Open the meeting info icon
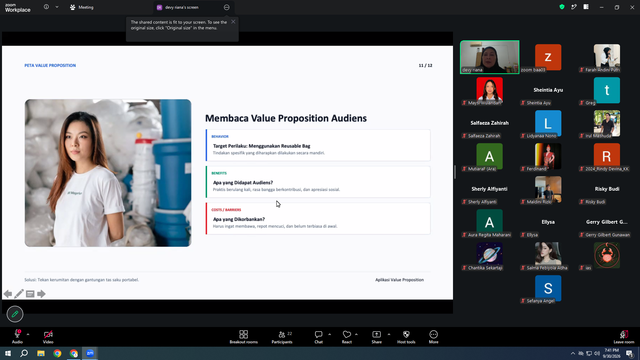The height and width of the screenshot is (360, 640). [46, 7]
